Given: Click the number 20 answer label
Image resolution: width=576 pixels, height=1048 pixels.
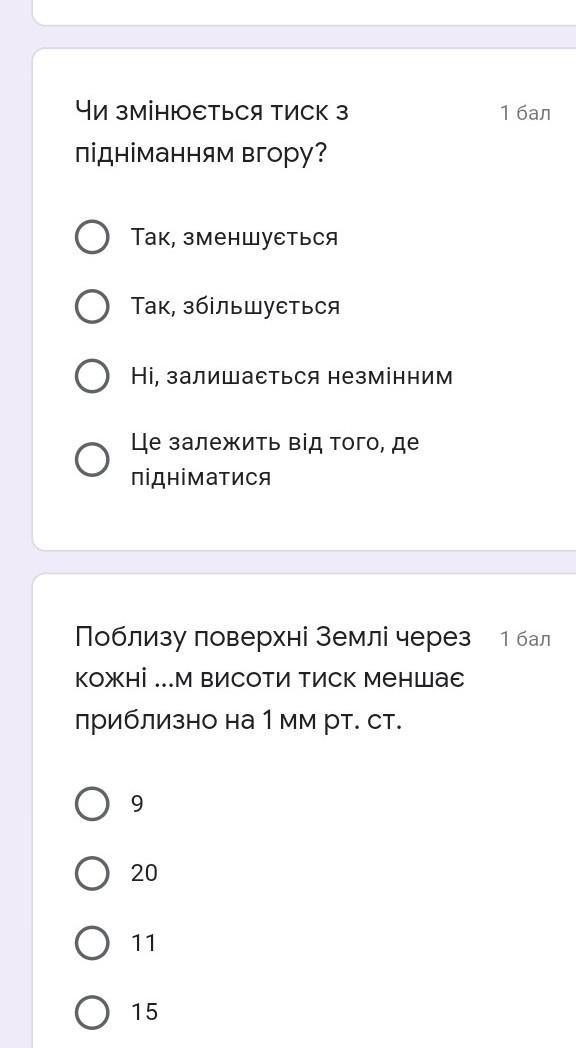Looking at the screenshot, I should coord(144,873).
